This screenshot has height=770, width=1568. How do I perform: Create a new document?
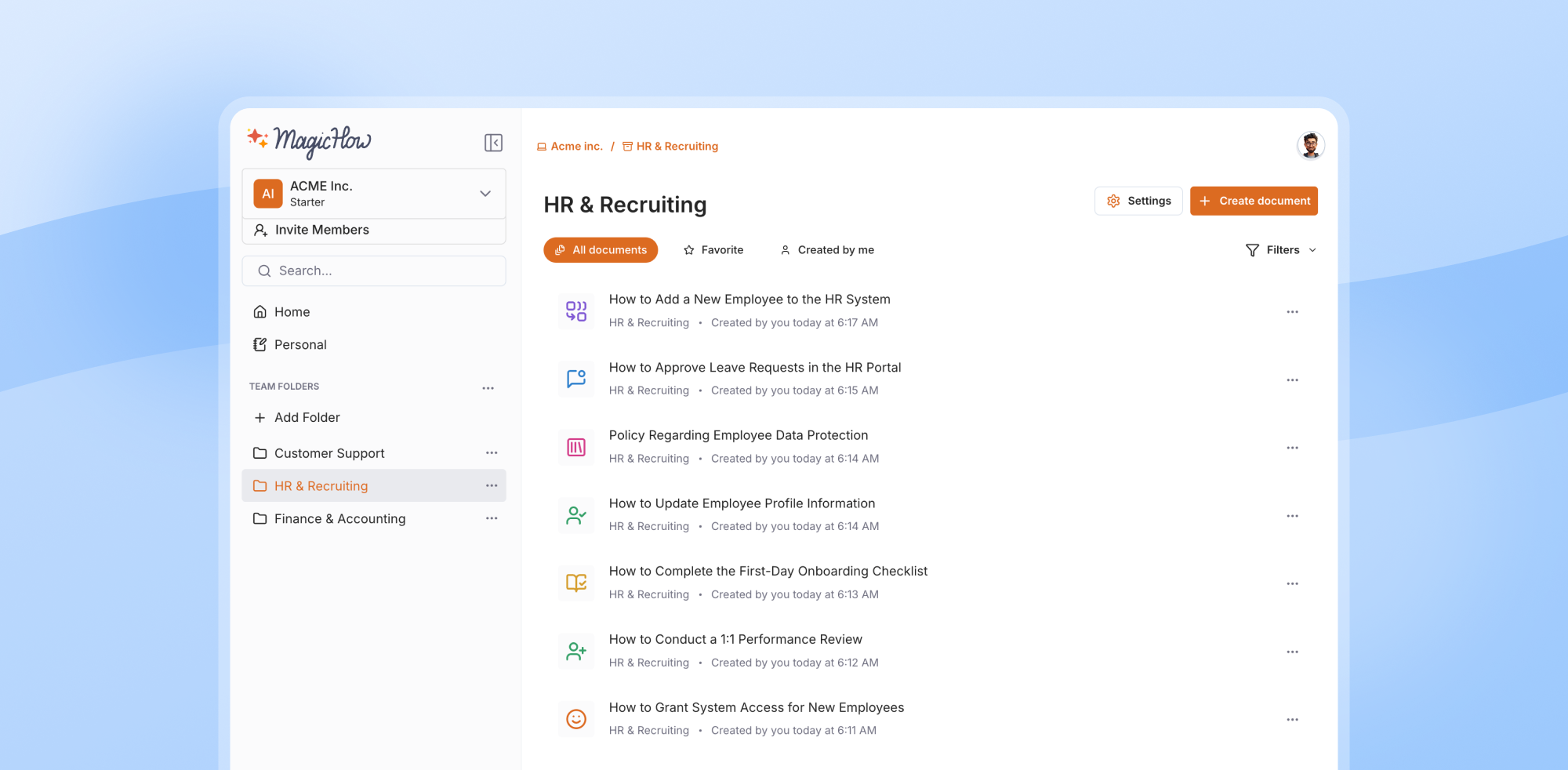1254,201
